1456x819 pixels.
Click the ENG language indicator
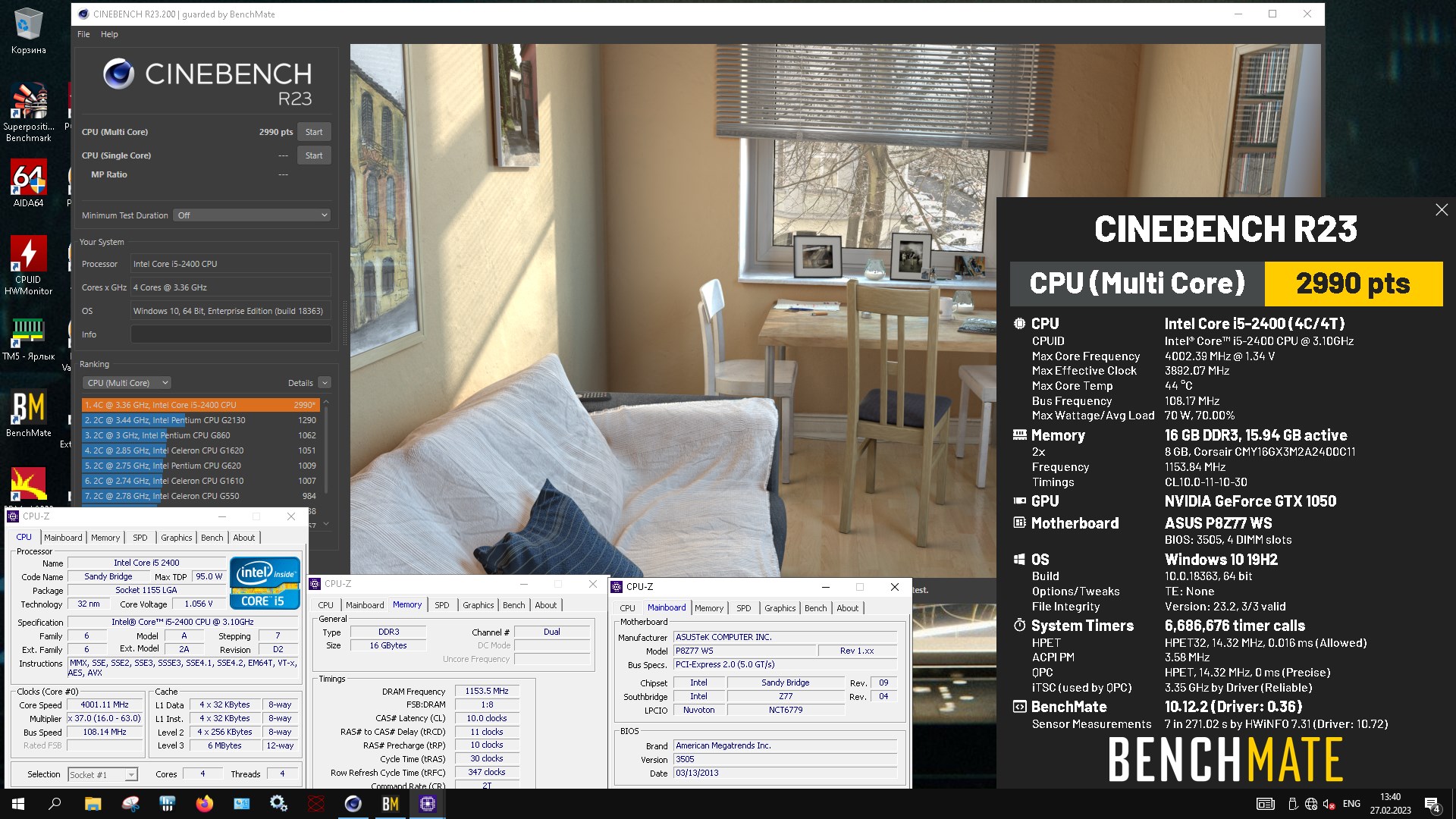pos(1351,804)
